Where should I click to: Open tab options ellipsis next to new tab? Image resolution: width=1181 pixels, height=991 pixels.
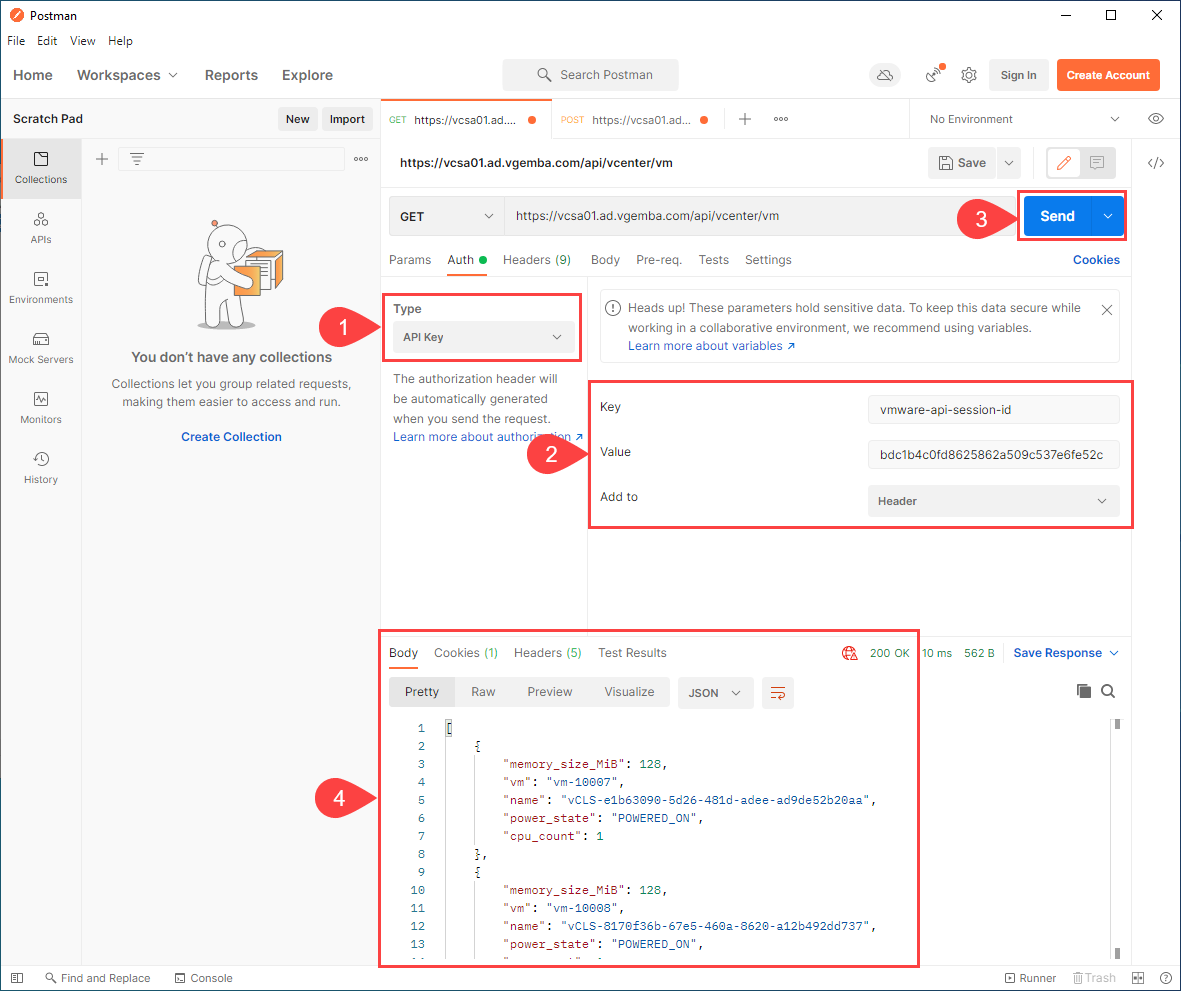coord(781,119)
